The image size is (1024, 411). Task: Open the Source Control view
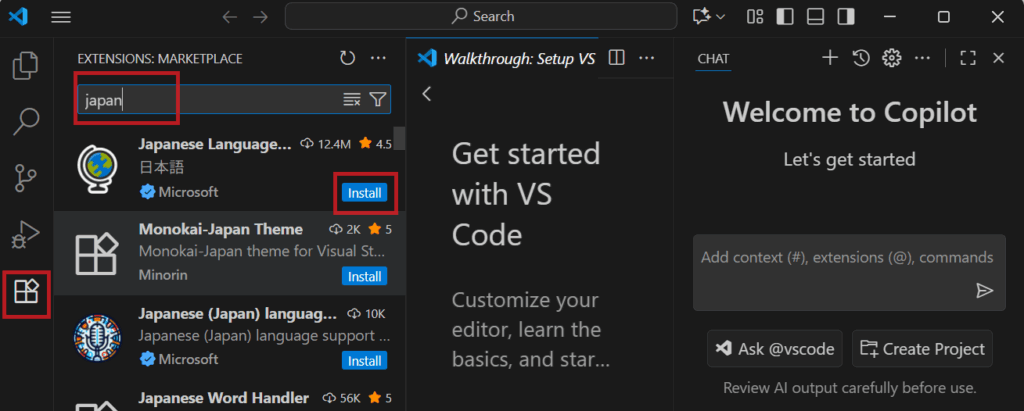coord(26,180)
